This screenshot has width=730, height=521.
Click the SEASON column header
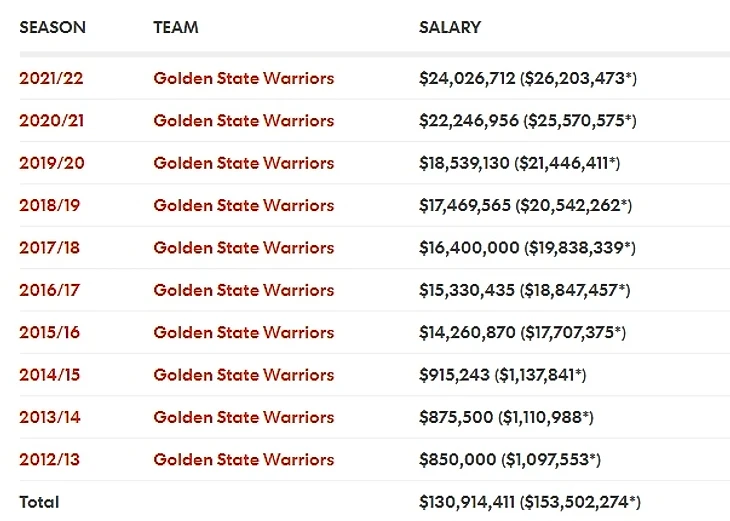tap(54, 27)
